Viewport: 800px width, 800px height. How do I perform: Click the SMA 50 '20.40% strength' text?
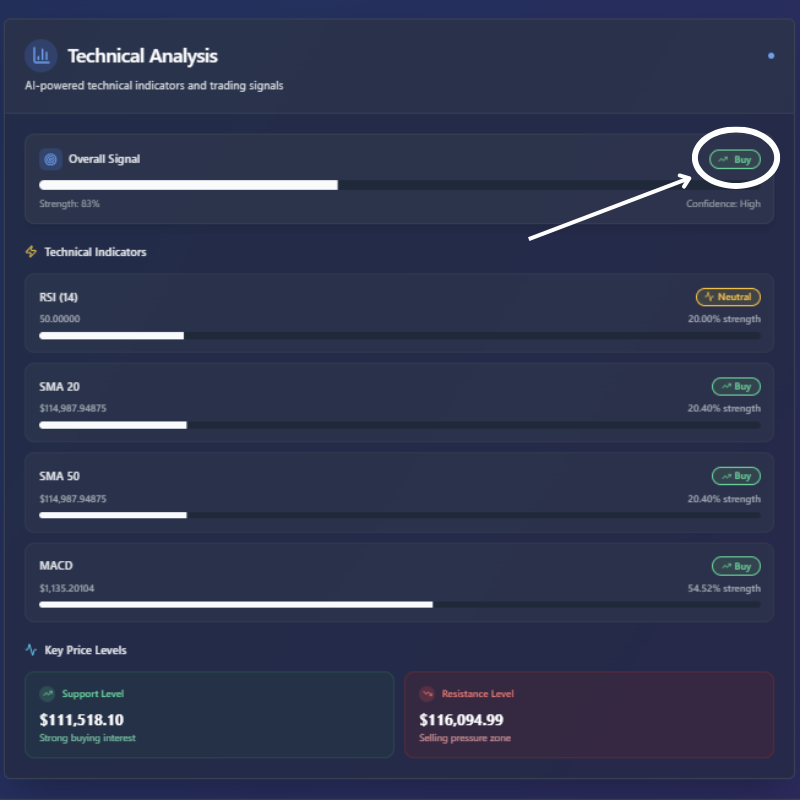point(724,498)
